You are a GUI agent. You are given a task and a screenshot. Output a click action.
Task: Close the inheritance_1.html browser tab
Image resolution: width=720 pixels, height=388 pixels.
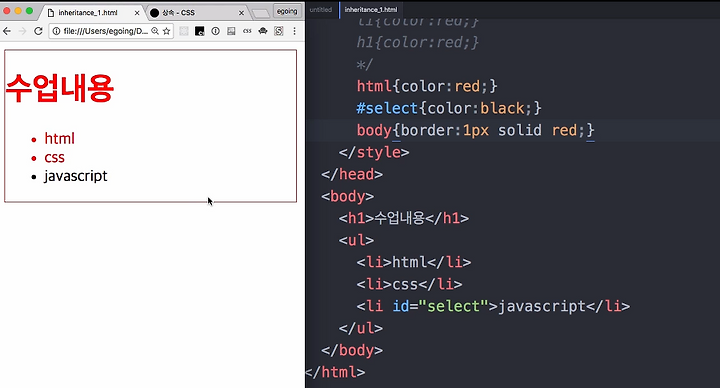click(137, 13)
